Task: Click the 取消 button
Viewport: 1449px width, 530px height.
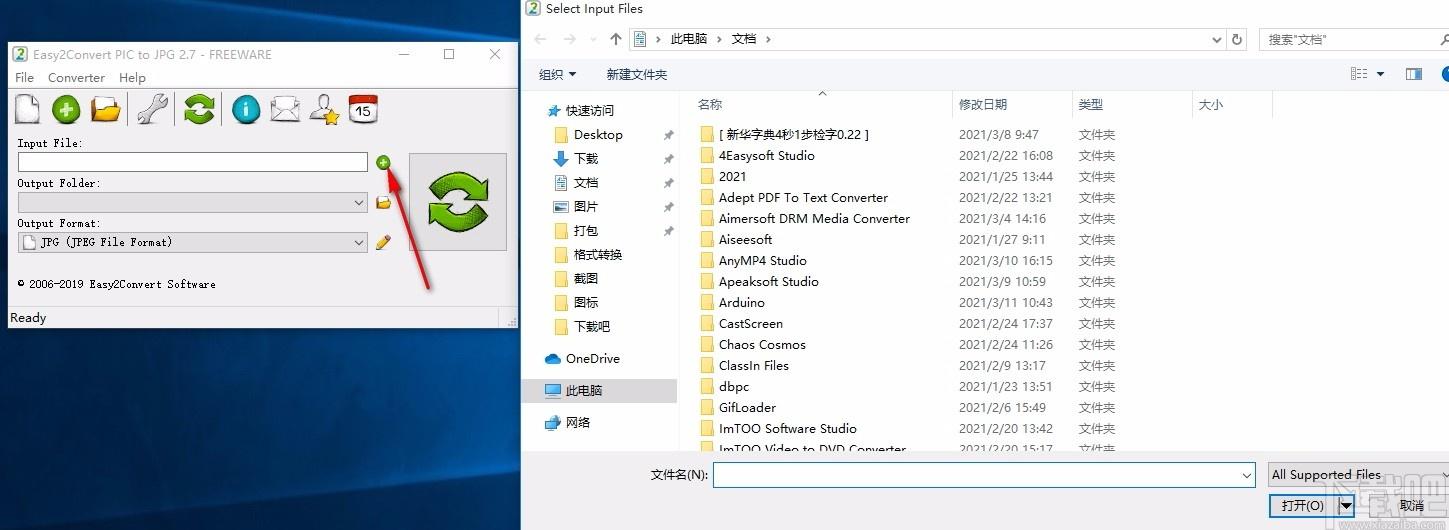Action: pos(1412,506)
